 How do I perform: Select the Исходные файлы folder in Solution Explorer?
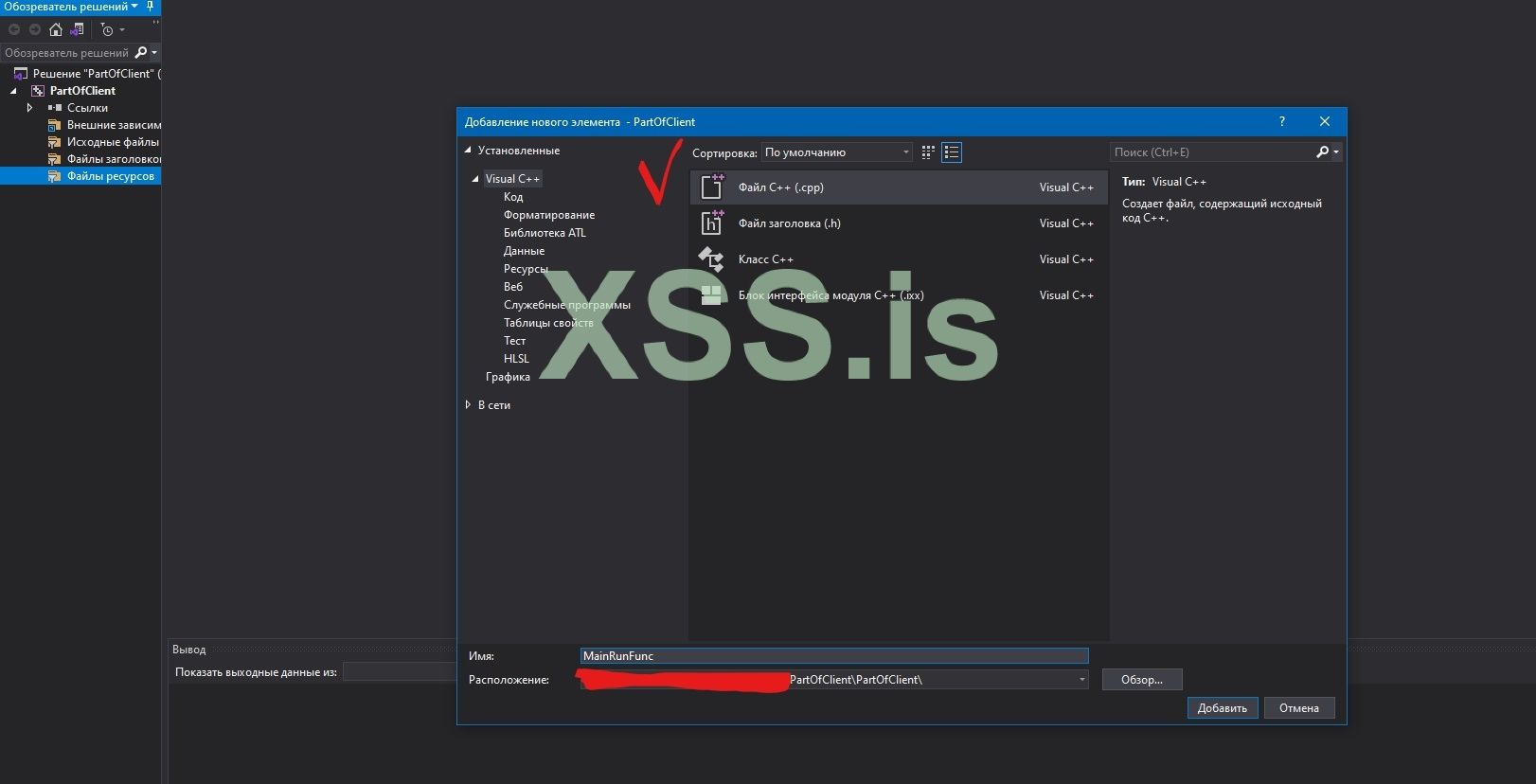[113, 142]
